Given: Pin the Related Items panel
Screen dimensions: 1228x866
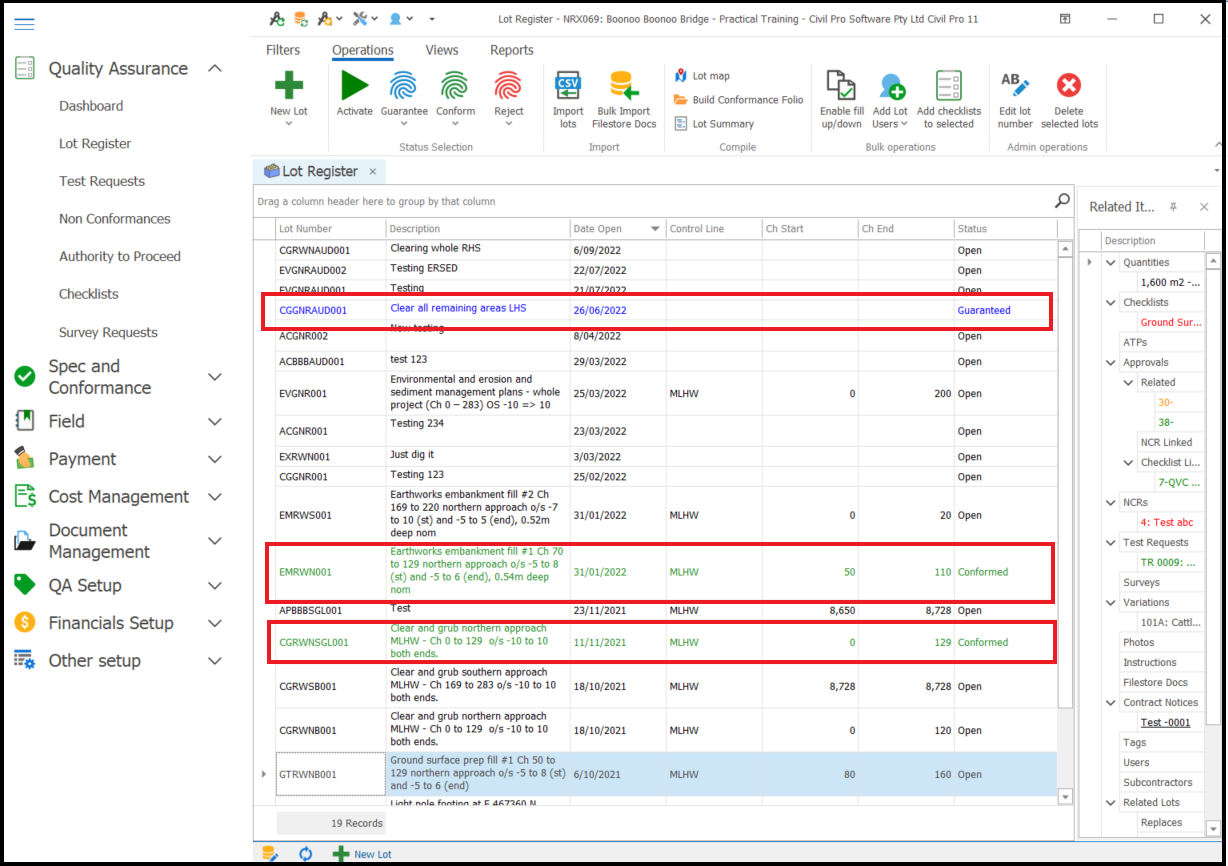Looking at the screenshot, I should pos(1174,207).
